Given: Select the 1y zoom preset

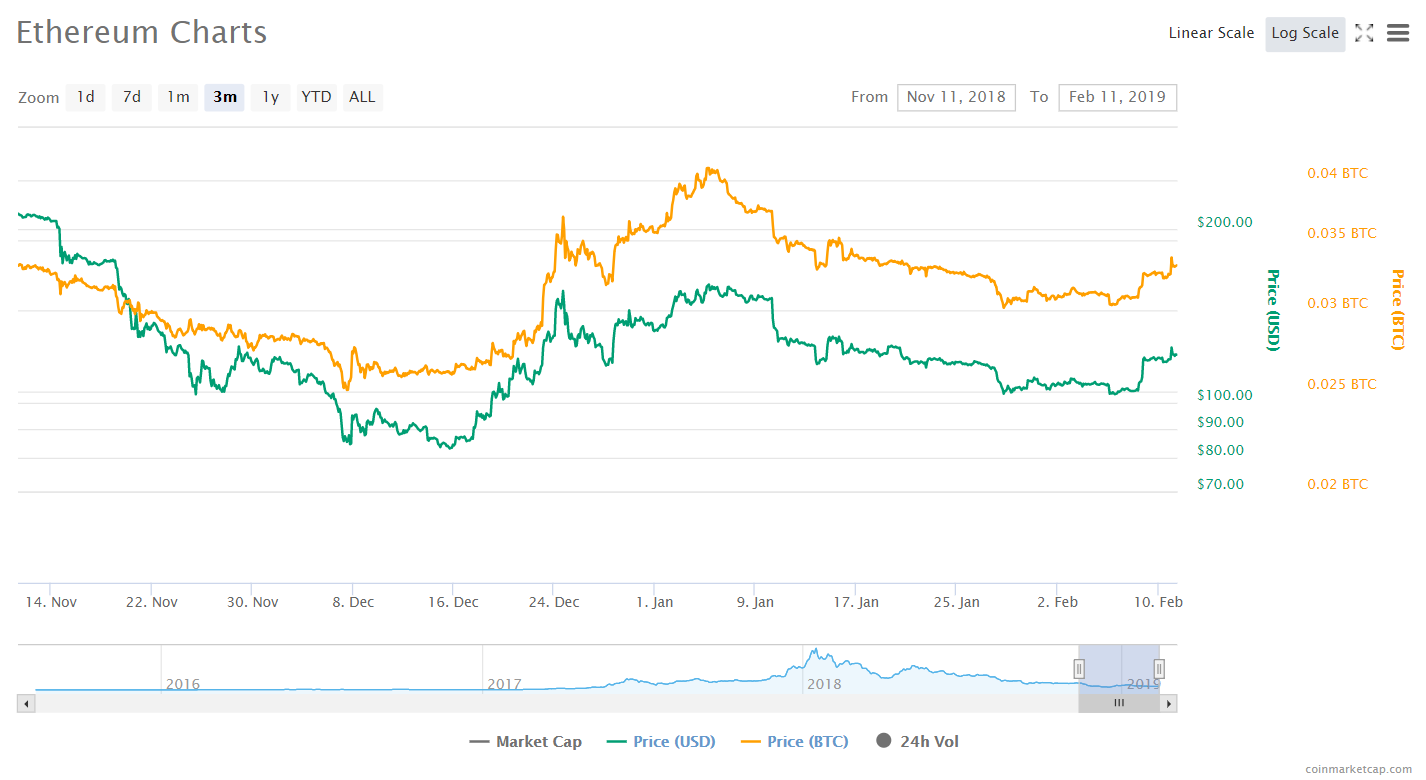Looking at the screenshot, I should (x=270, y=97).
